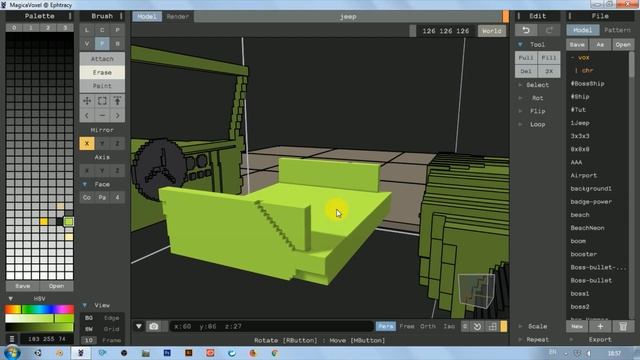Viewport: 640px width, 360px height.
Task: Open file explorer folder on taskbar
Action: 146,353
